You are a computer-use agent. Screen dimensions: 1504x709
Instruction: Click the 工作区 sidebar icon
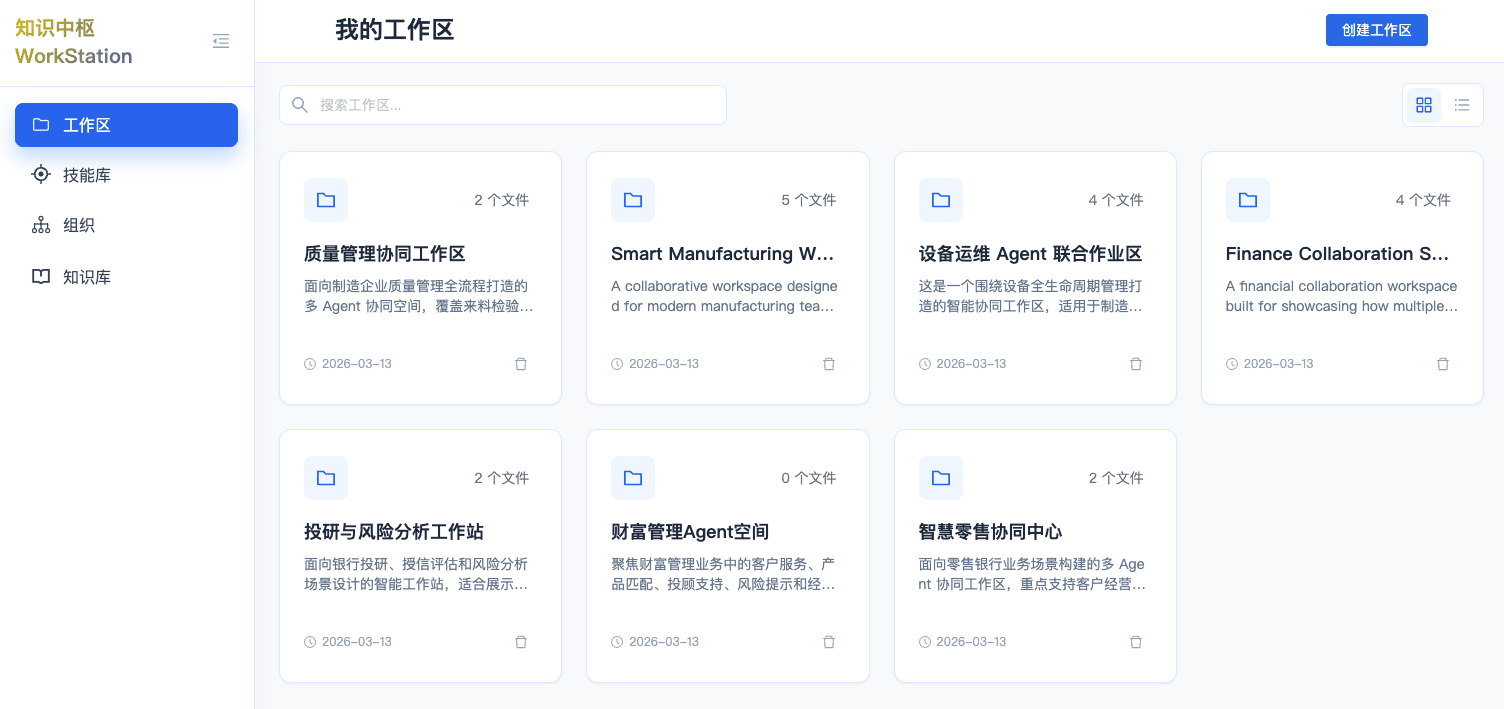coord(41,124)
